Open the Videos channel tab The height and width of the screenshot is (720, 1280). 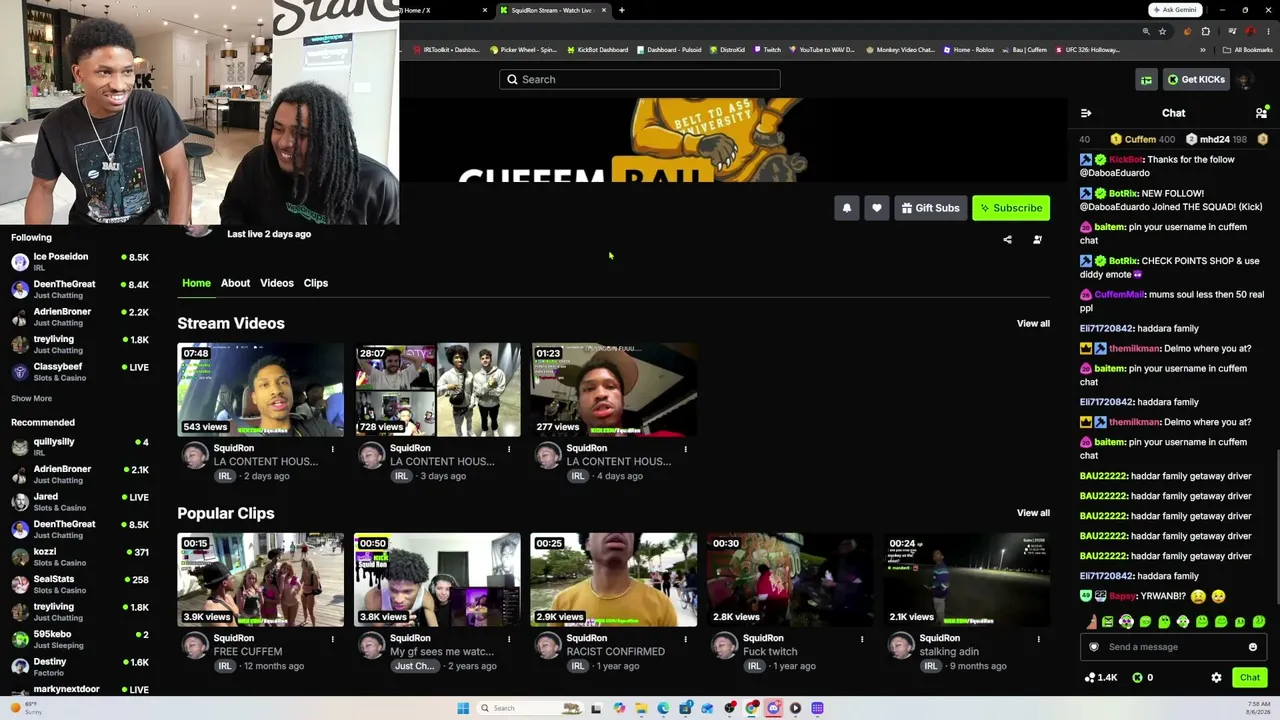point(277,283)
